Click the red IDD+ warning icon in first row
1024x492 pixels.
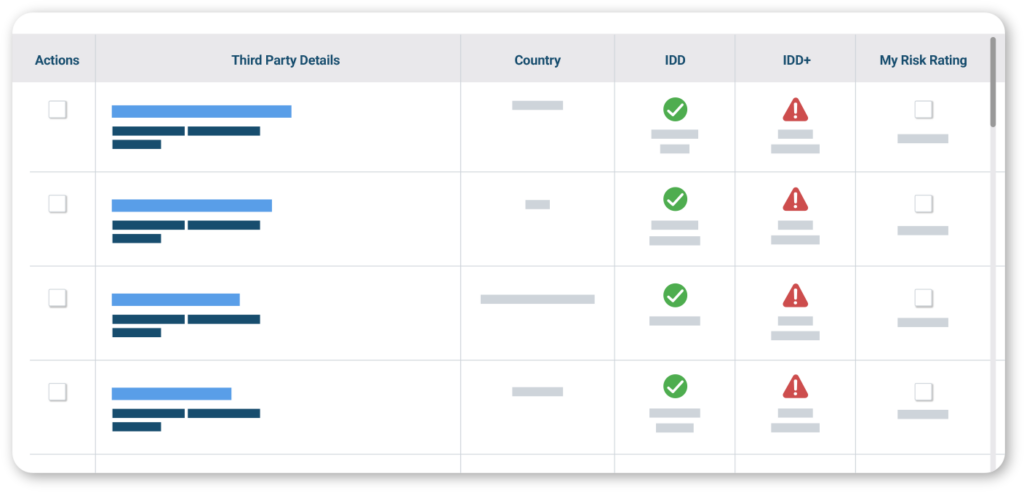click(x=795, y=109)
